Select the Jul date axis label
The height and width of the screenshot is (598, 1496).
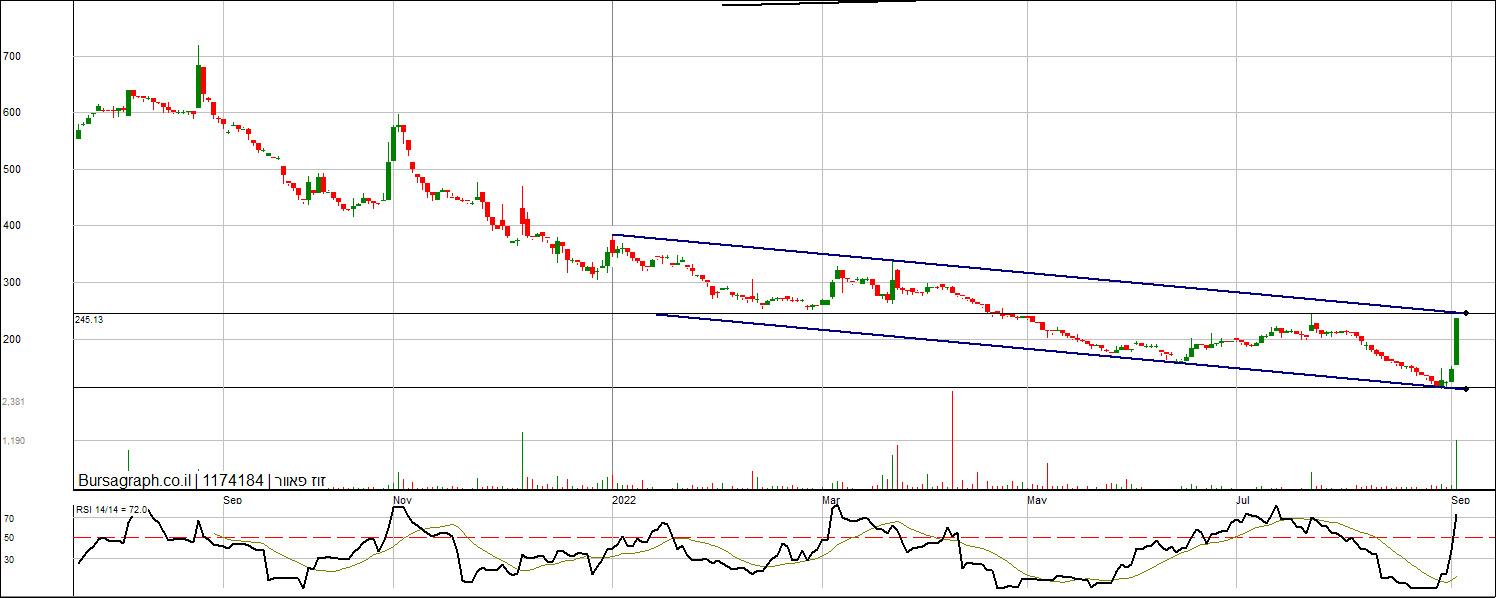pyautogui.click(x=1244, y=499)
